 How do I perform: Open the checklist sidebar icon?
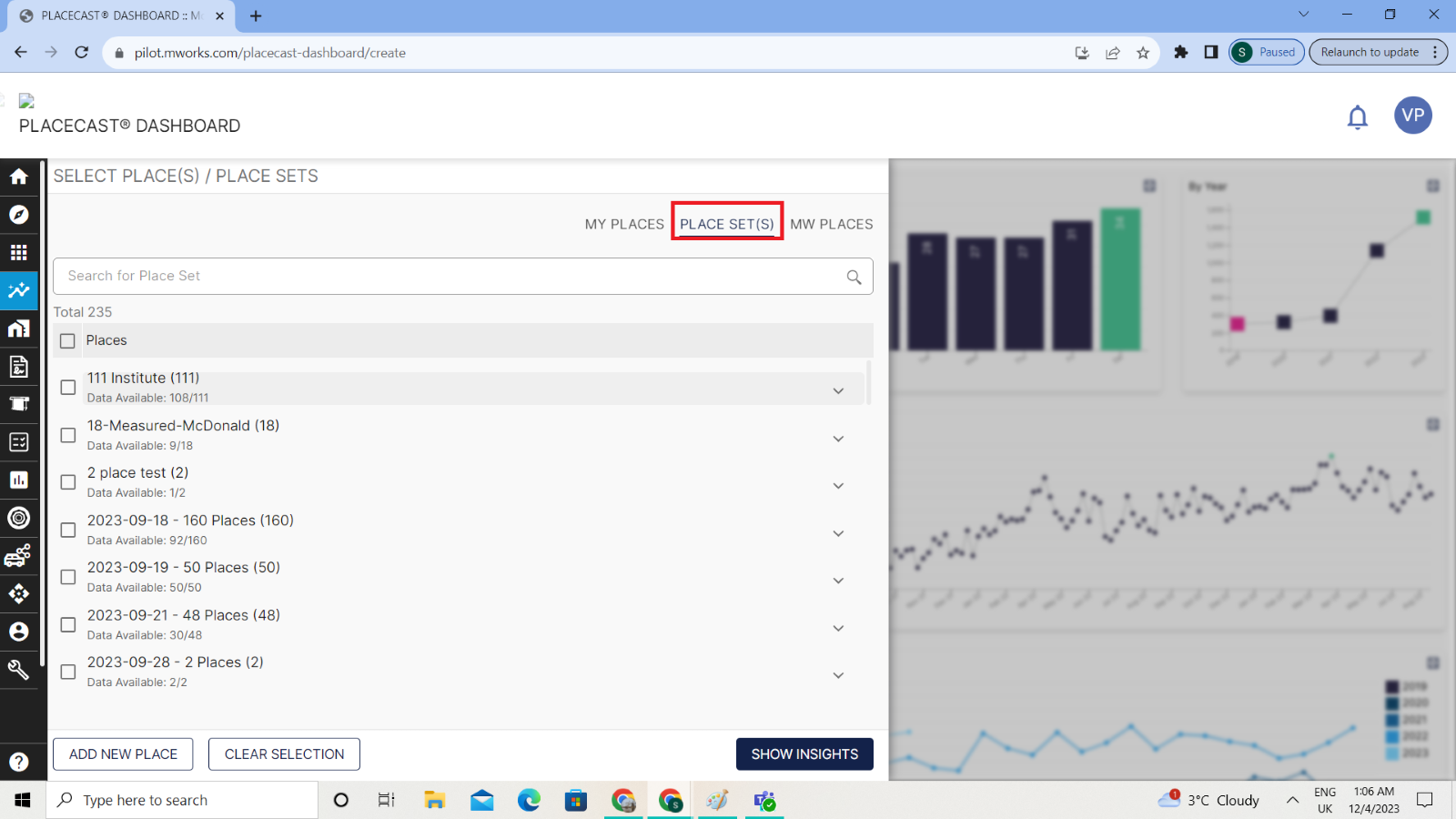click(x=19, y=442)
